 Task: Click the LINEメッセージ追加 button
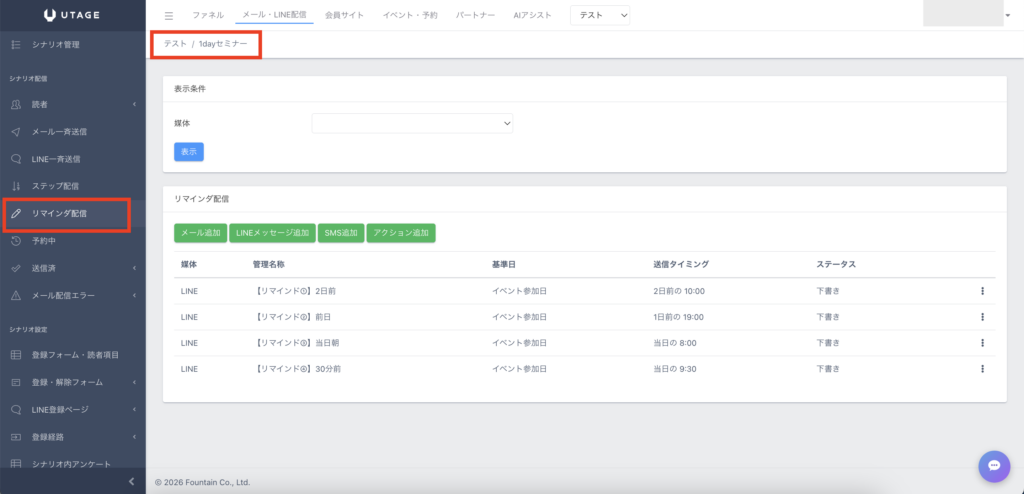272,233
